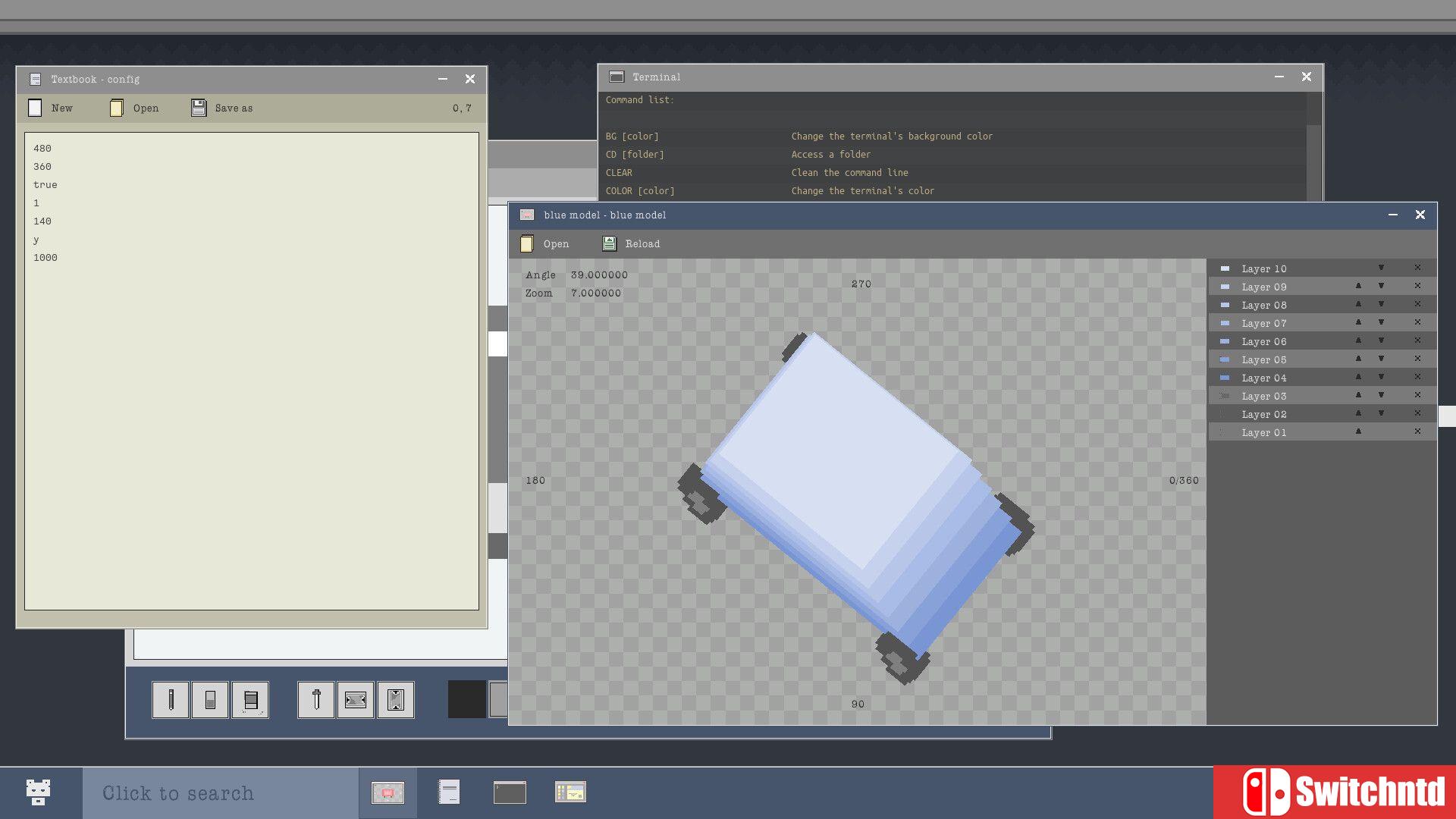Open the start menu mascot icon
This screenshot has width=1456, height=819.
pos(38,792)
